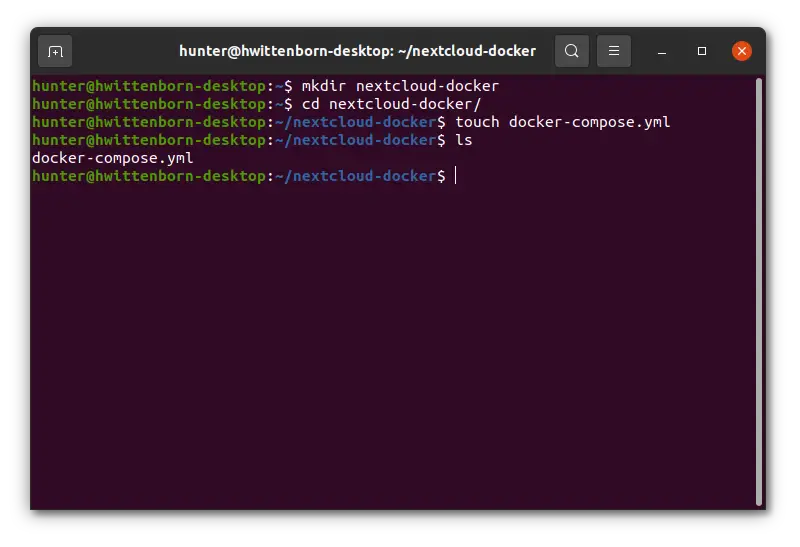Click the 'mkdir nextcloud-docker' command text
The height and width of the screenshot is (547, 800).
tap(400, 86)
